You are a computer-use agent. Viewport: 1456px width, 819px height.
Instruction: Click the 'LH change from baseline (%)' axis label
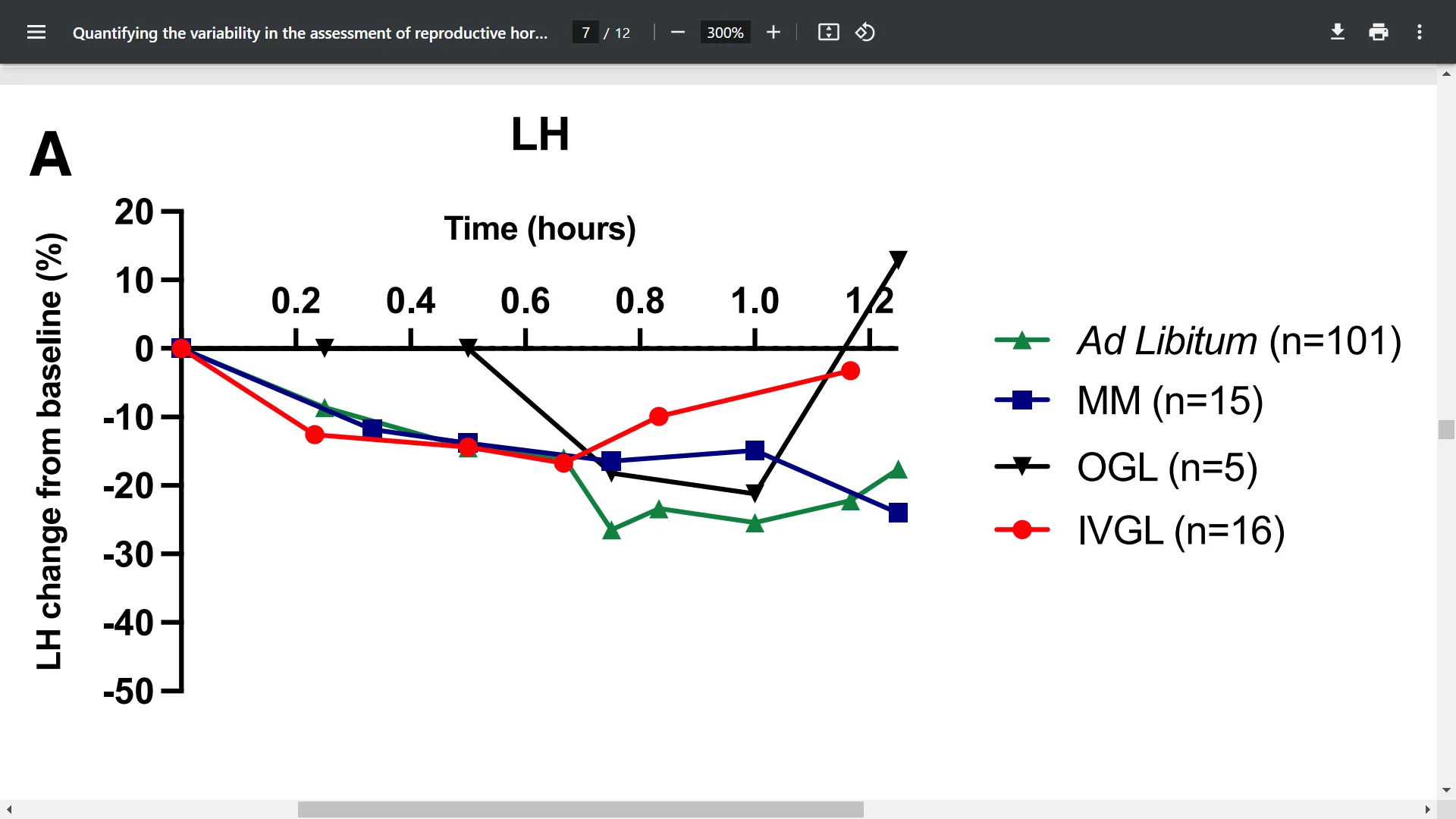(50, 451)
